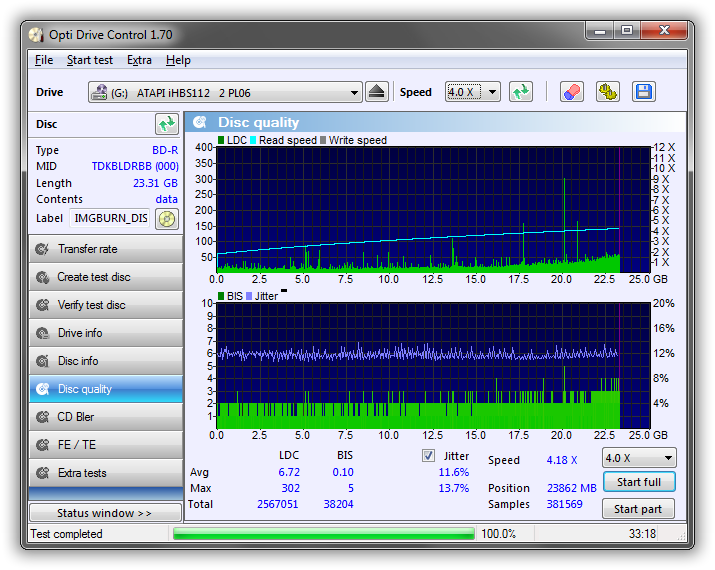Image resolution: width=715 pixels, height=570 pixels.
Task: Click the cyan Read speed legend swatch
Action: pyautogui.click(x=253, y=140)
